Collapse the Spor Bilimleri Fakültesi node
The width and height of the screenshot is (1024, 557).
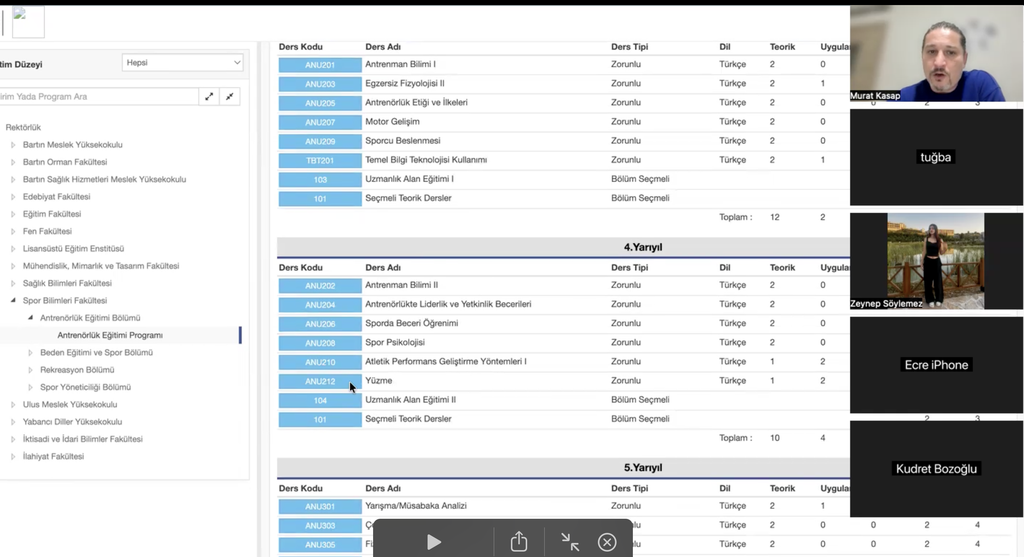(14, 300)
